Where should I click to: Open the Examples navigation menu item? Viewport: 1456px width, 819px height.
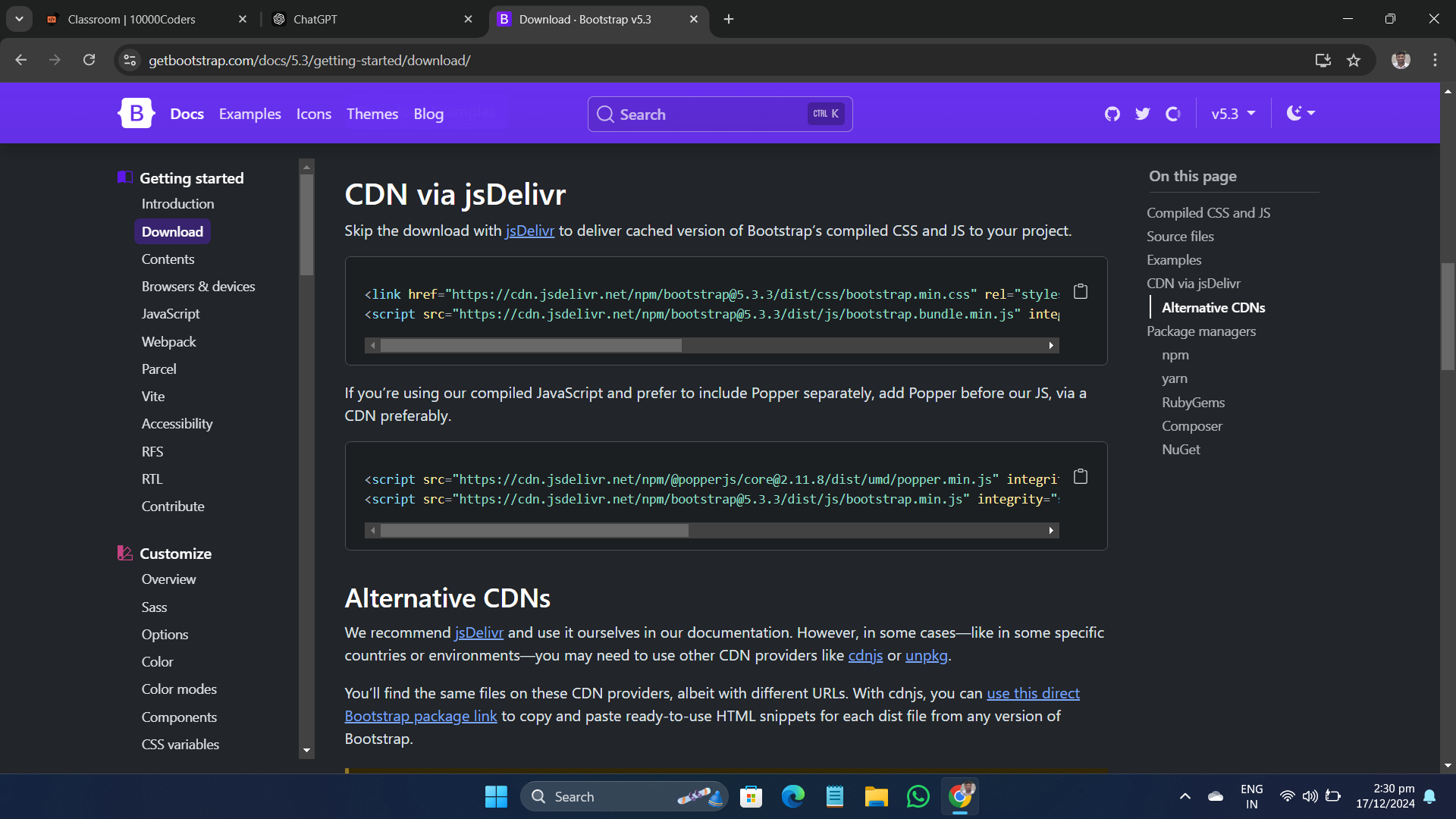coord(249,114)
